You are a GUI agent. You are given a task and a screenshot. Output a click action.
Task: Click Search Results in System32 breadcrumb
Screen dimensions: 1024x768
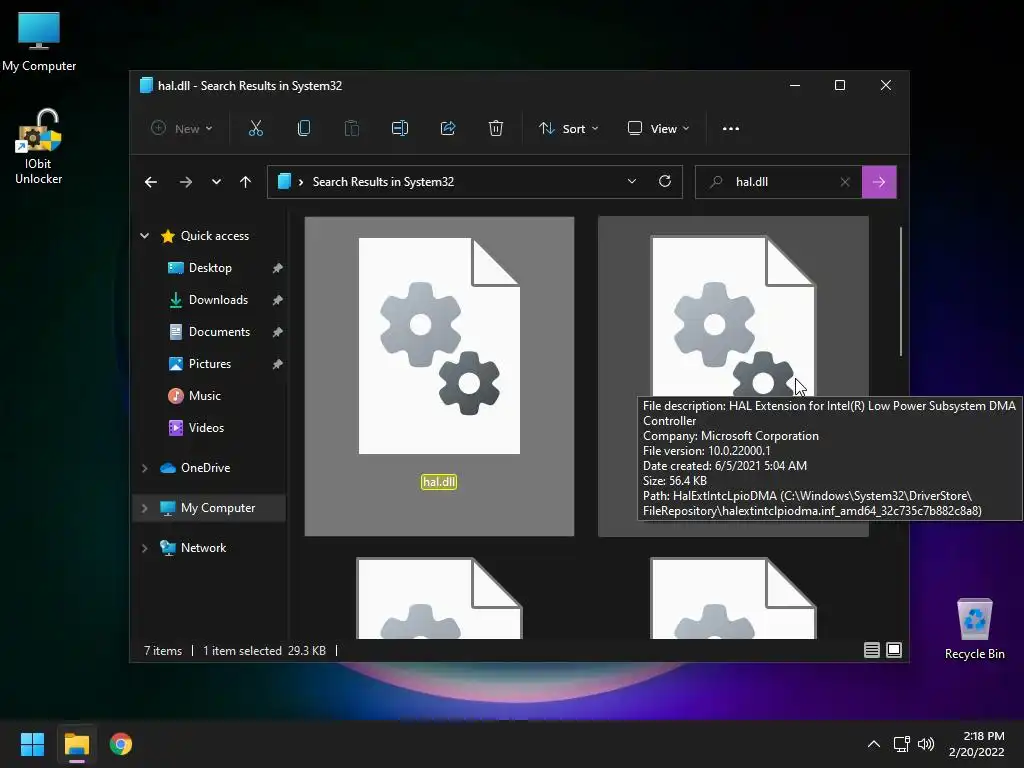coord(383,182)
